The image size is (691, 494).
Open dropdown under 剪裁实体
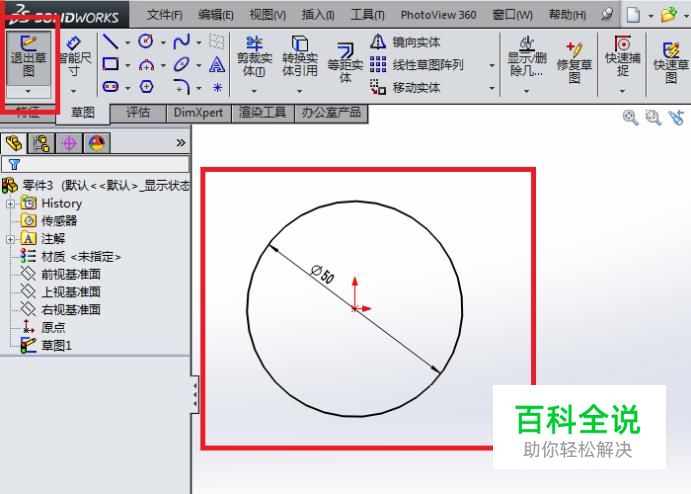pyautogui.click(x=254, y=91)
